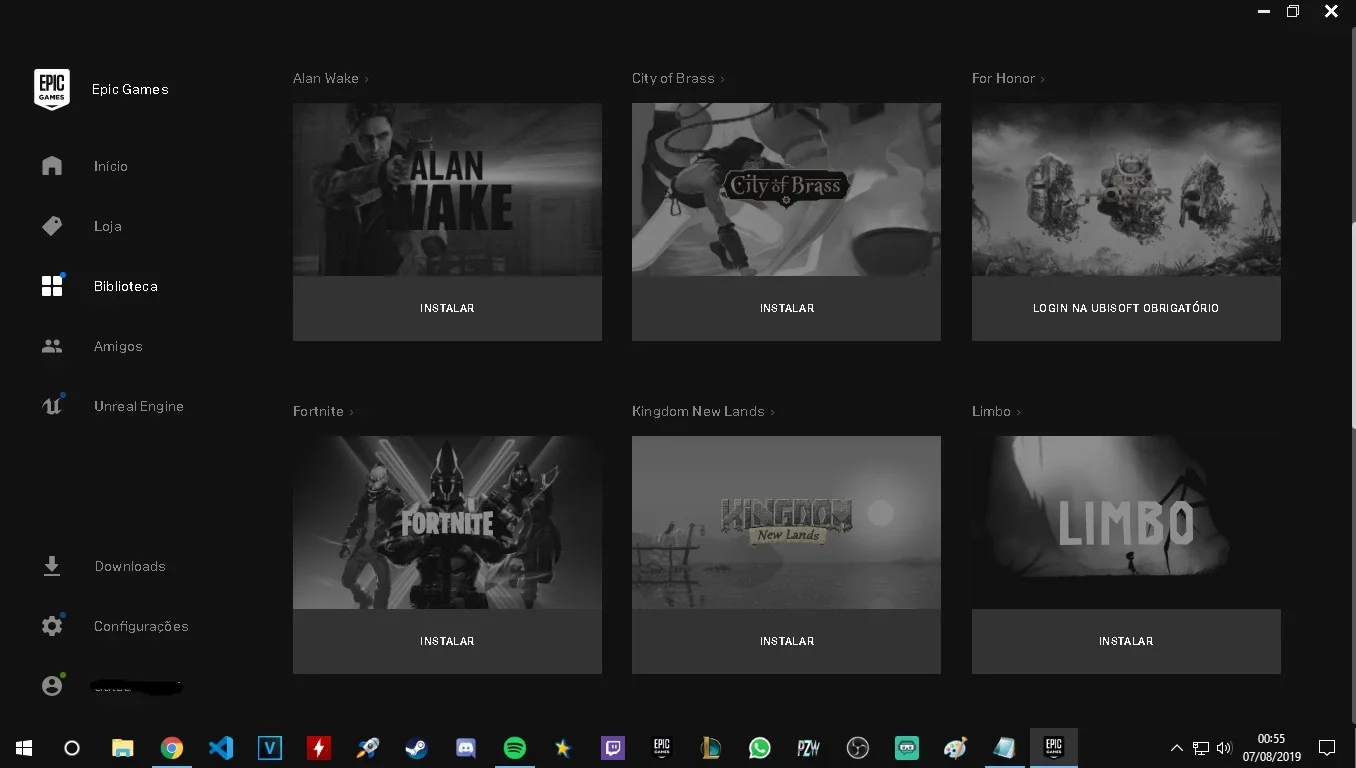Select the Biblioteca menu label

126,286
